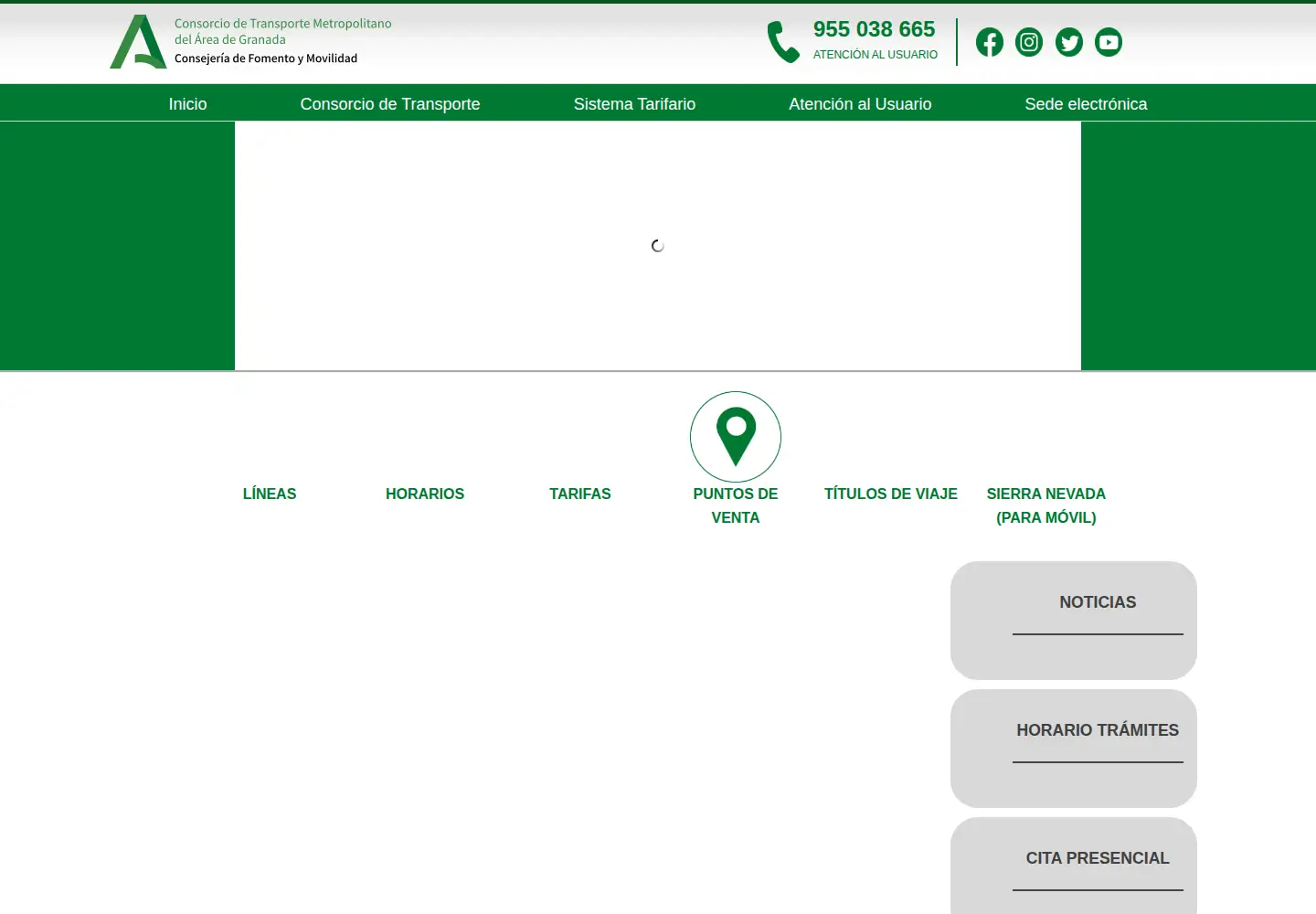Open the HORARIO TRÁMITES panel
The width and height of the screenshot is (1316, 914).
tap(1074, 749)
